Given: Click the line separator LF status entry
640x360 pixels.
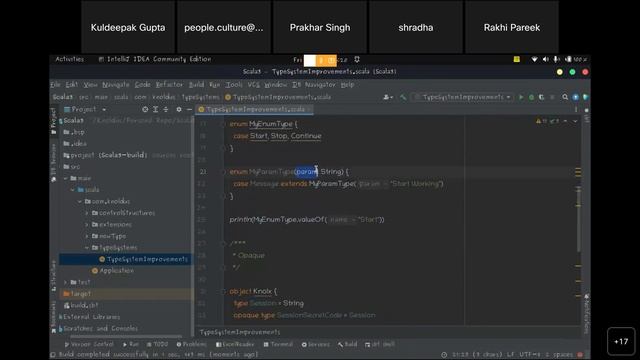Looking at the screenshot, I should pos(510,355).
